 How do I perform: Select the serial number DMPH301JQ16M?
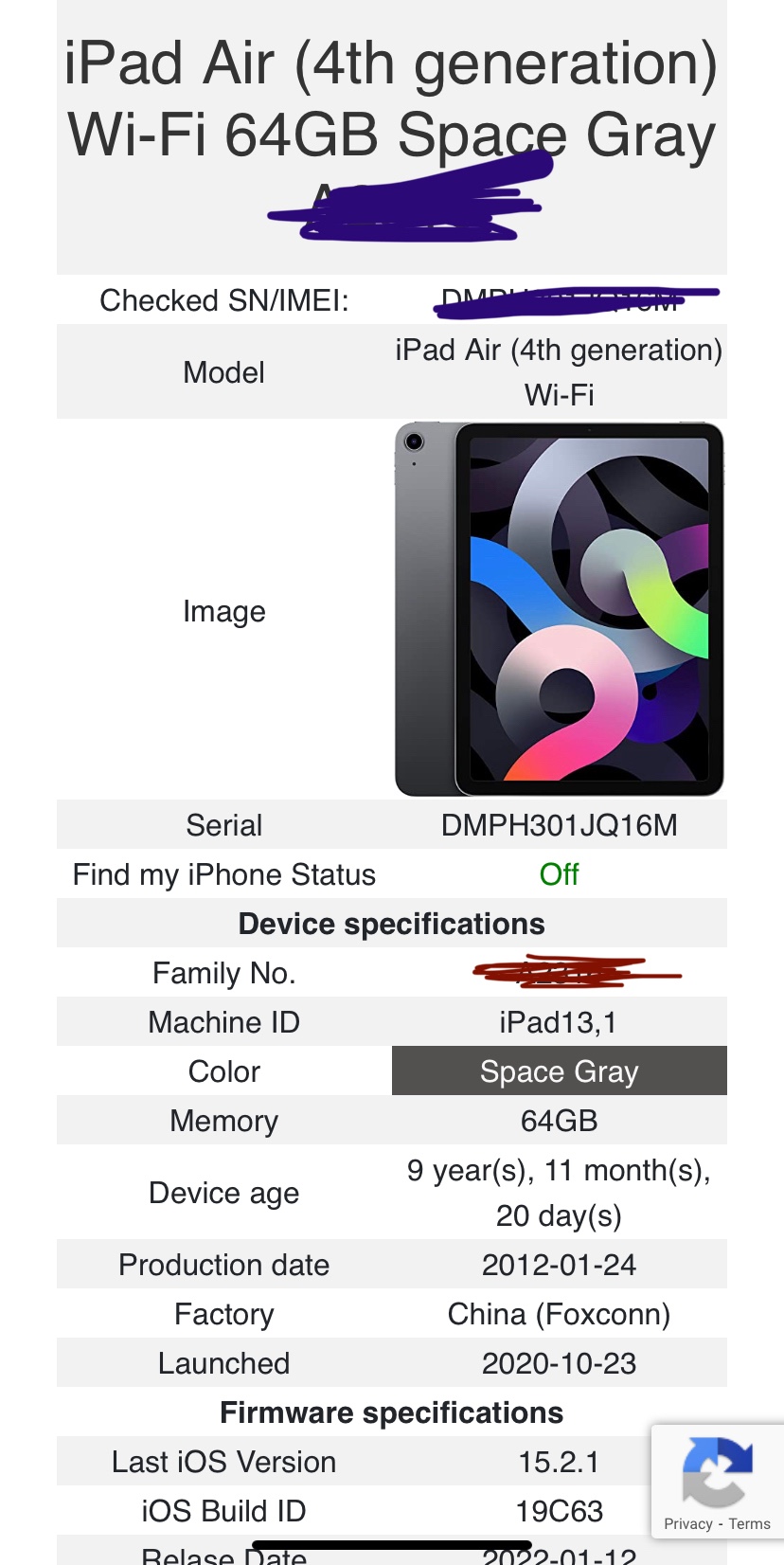coord(560,825)
